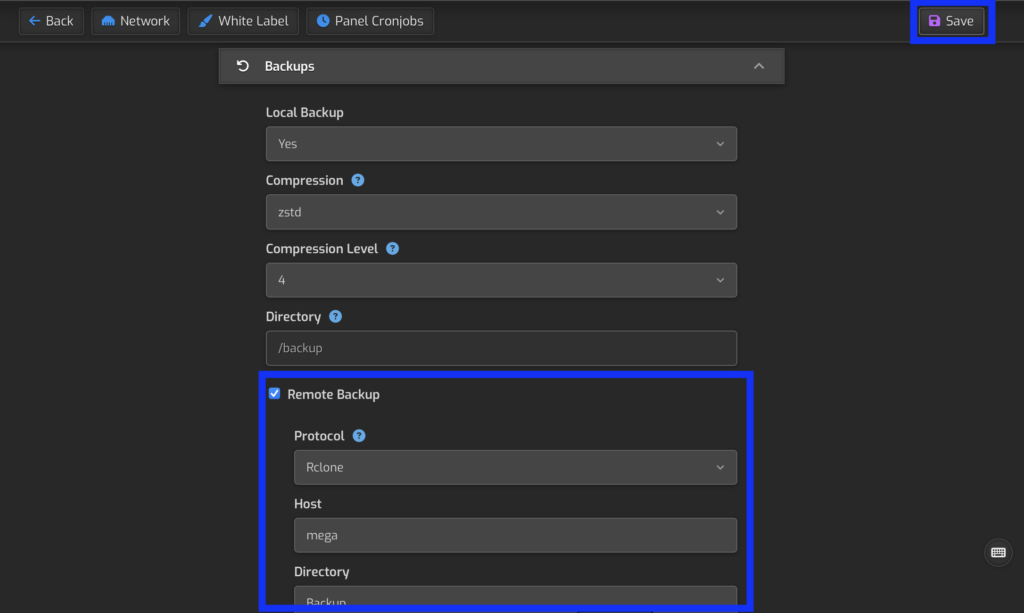Open the Local Backup dropdown
The height and width of the screenshot is (613, 1024).
[x=501, y=144]
